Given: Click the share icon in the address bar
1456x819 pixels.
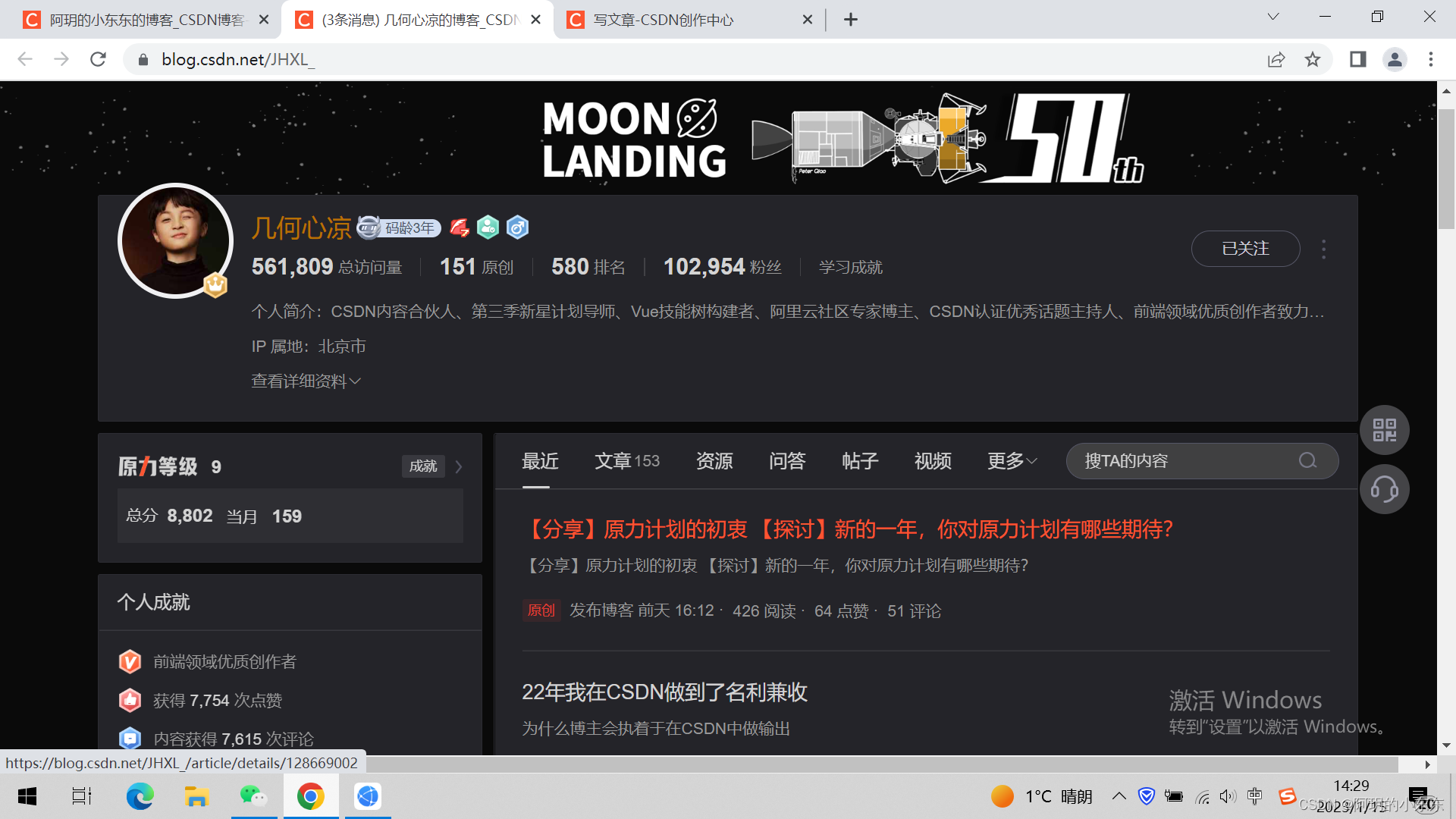Looking at the screenshot, I should (1276, 59).
